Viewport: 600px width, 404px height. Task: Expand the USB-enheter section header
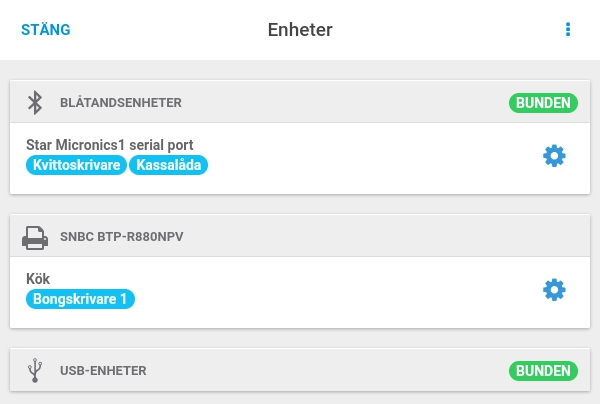[x=300, y=370]
